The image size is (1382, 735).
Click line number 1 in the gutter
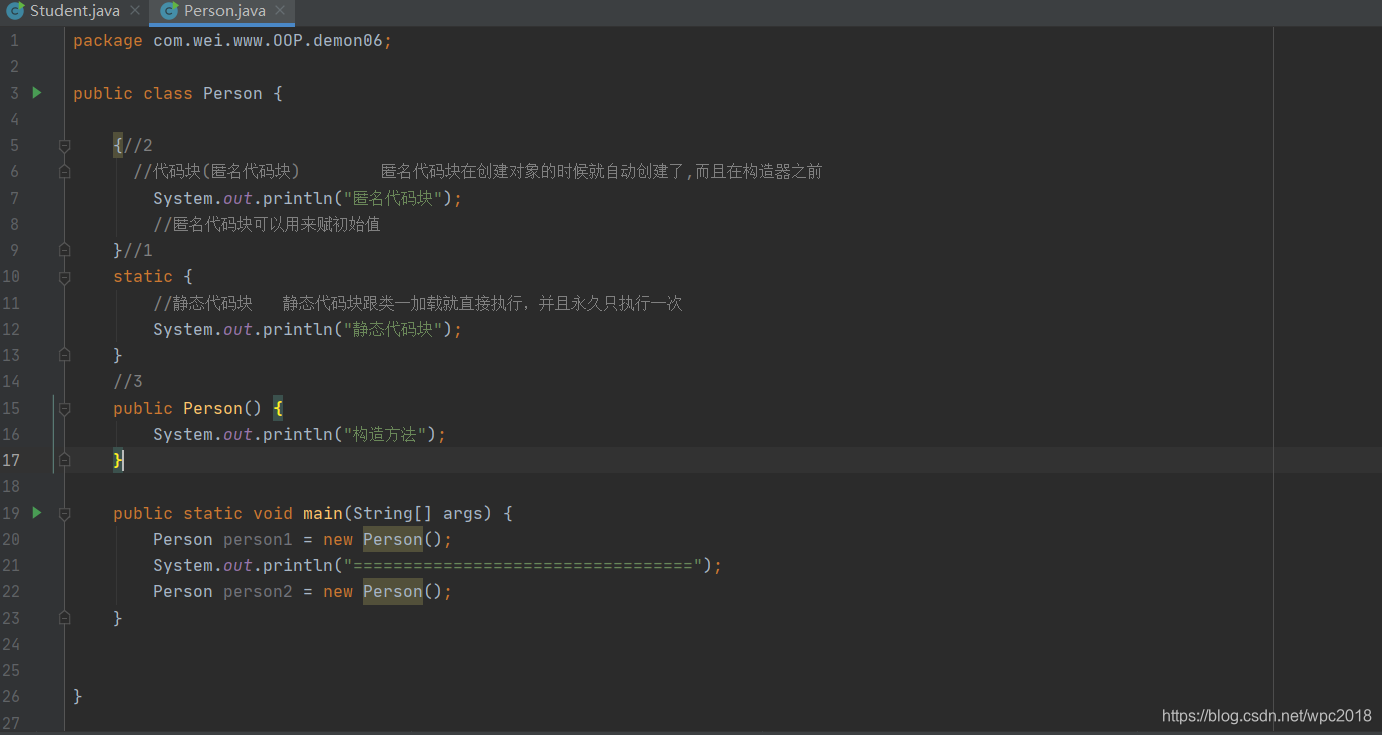(x=15, y=41)
